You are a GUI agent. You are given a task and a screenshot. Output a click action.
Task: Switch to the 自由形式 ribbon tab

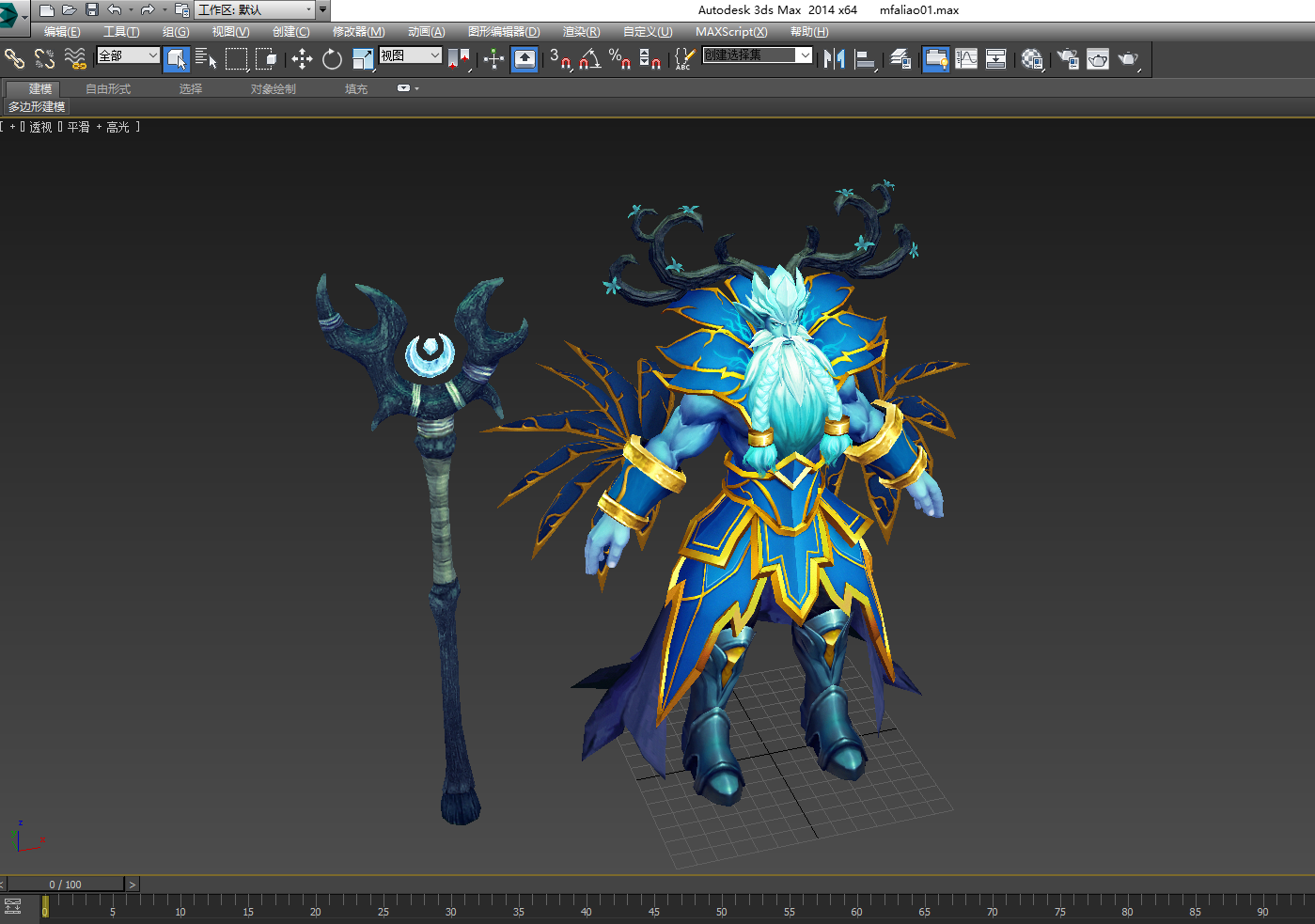[x=108, y=89]
